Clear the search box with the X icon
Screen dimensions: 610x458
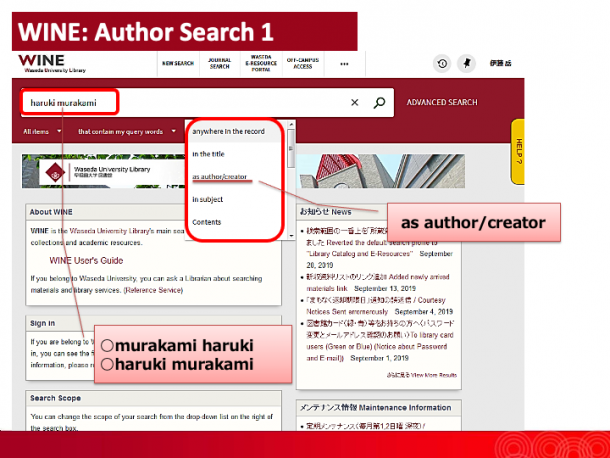point(354,102)
